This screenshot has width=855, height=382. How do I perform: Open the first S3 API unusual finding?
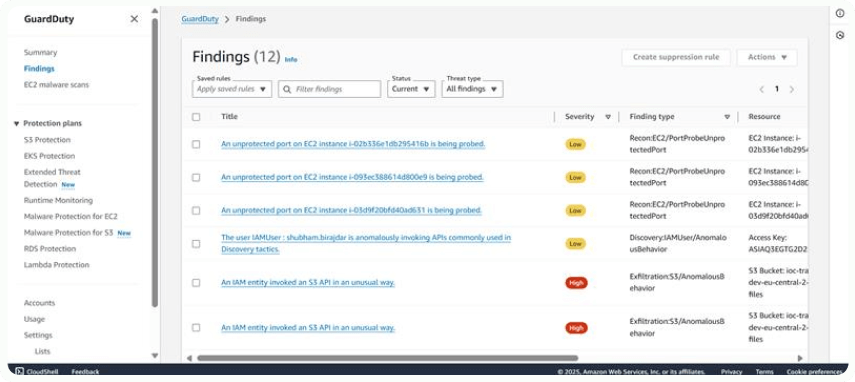[308, 282]
